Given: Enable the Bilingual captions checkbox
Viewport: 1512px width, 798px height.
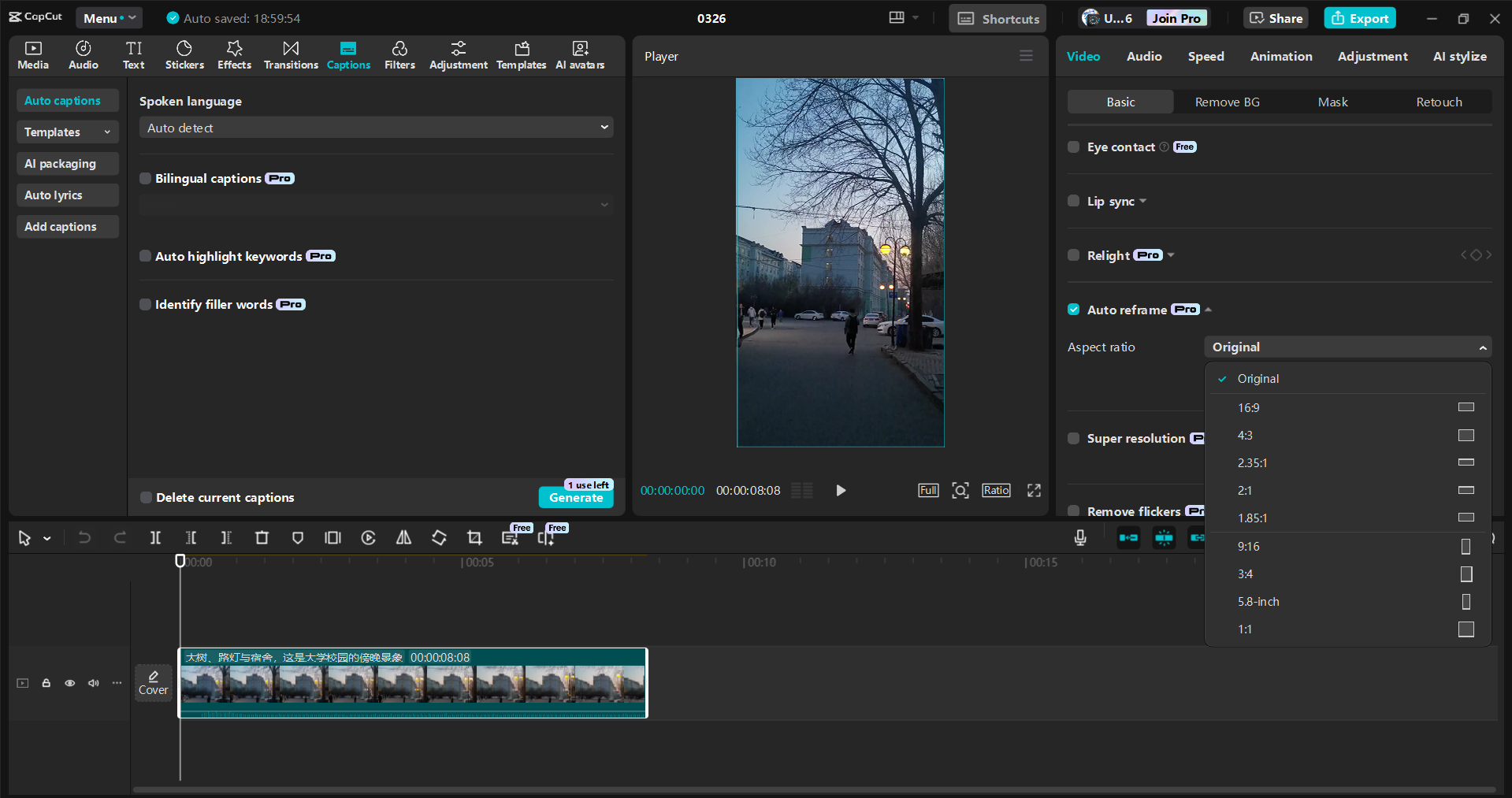Looking at the screenshot, I should (145, 178).
